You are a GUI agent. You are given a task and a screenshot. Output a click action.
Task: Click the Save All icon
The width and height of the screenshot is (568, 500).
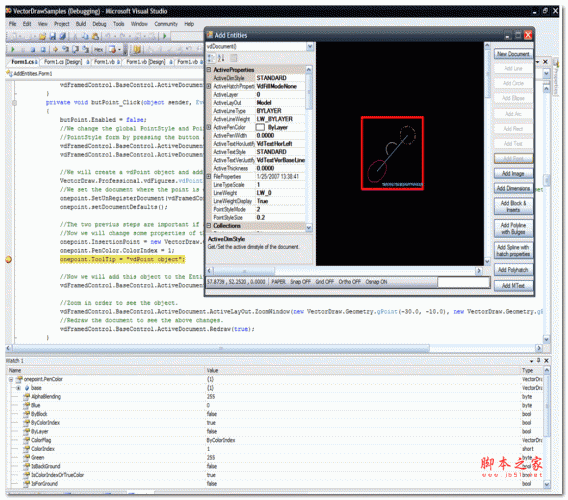(62, 36)
